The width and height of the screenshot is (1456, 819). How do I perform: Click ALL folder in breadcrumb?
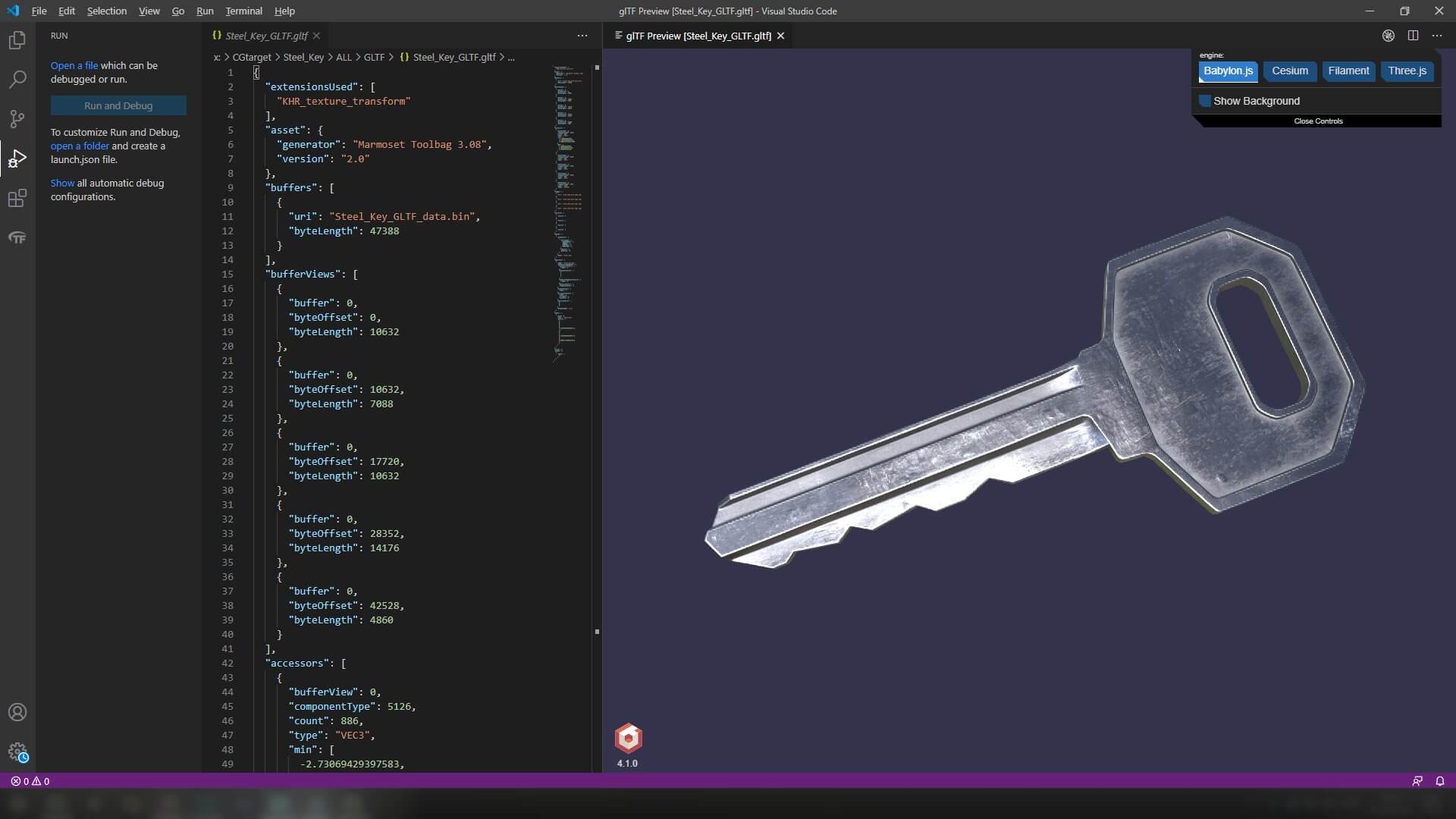[344, 57]
